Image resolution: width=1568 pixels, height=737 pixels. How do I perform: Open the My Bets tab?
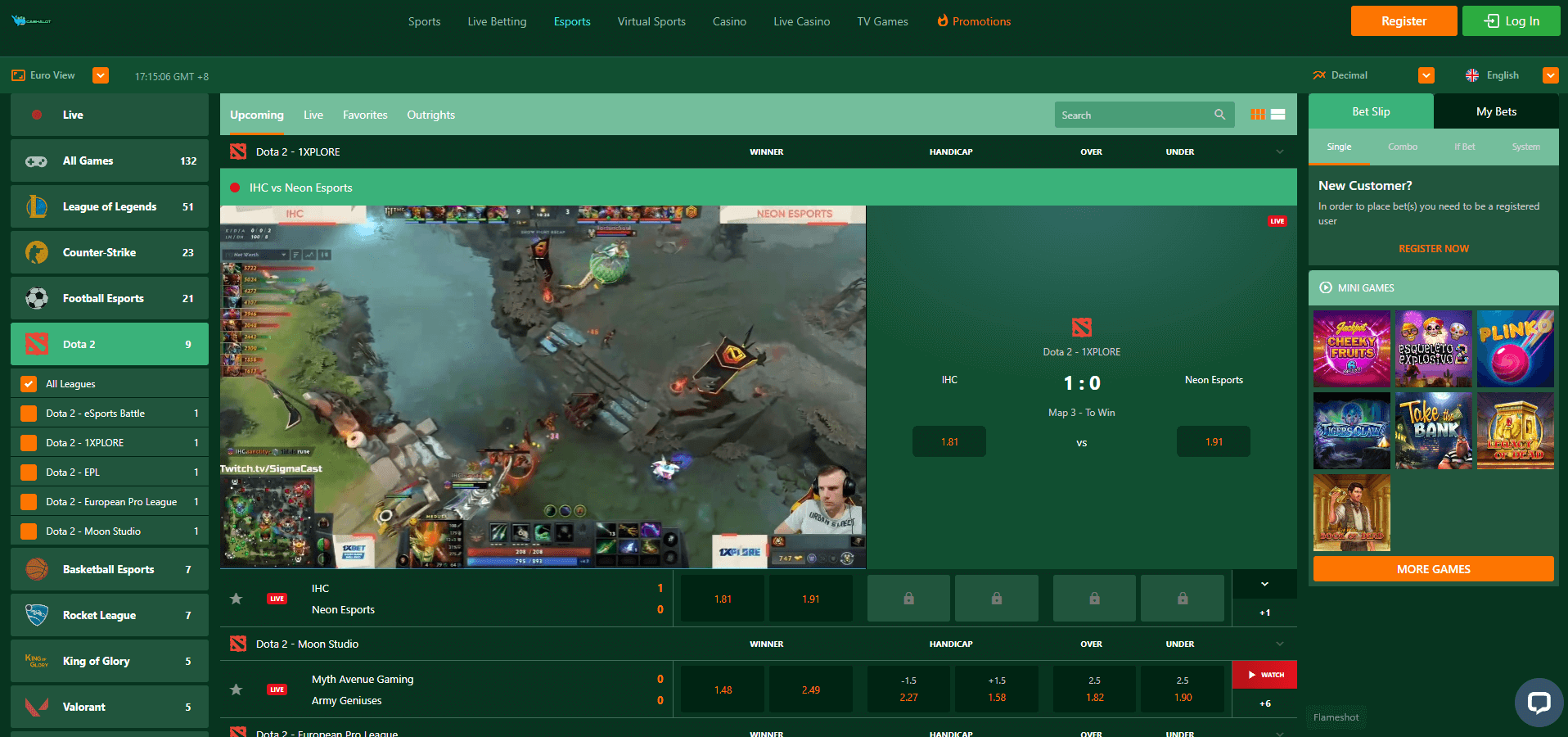coord(1496,111)
